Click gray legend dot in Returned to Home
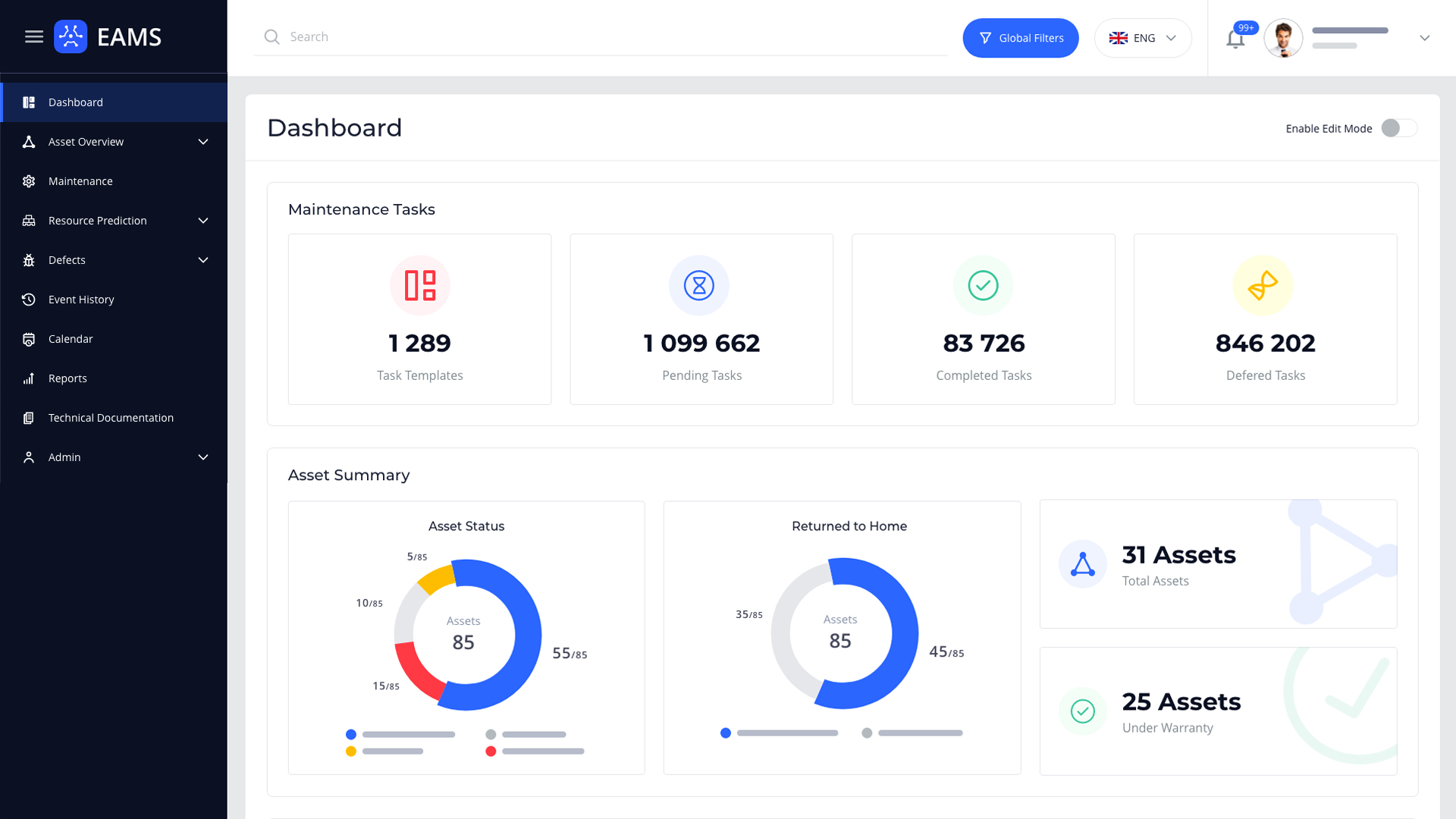The width and height of the screenshot is (1456, 819). tap(867, 733)
